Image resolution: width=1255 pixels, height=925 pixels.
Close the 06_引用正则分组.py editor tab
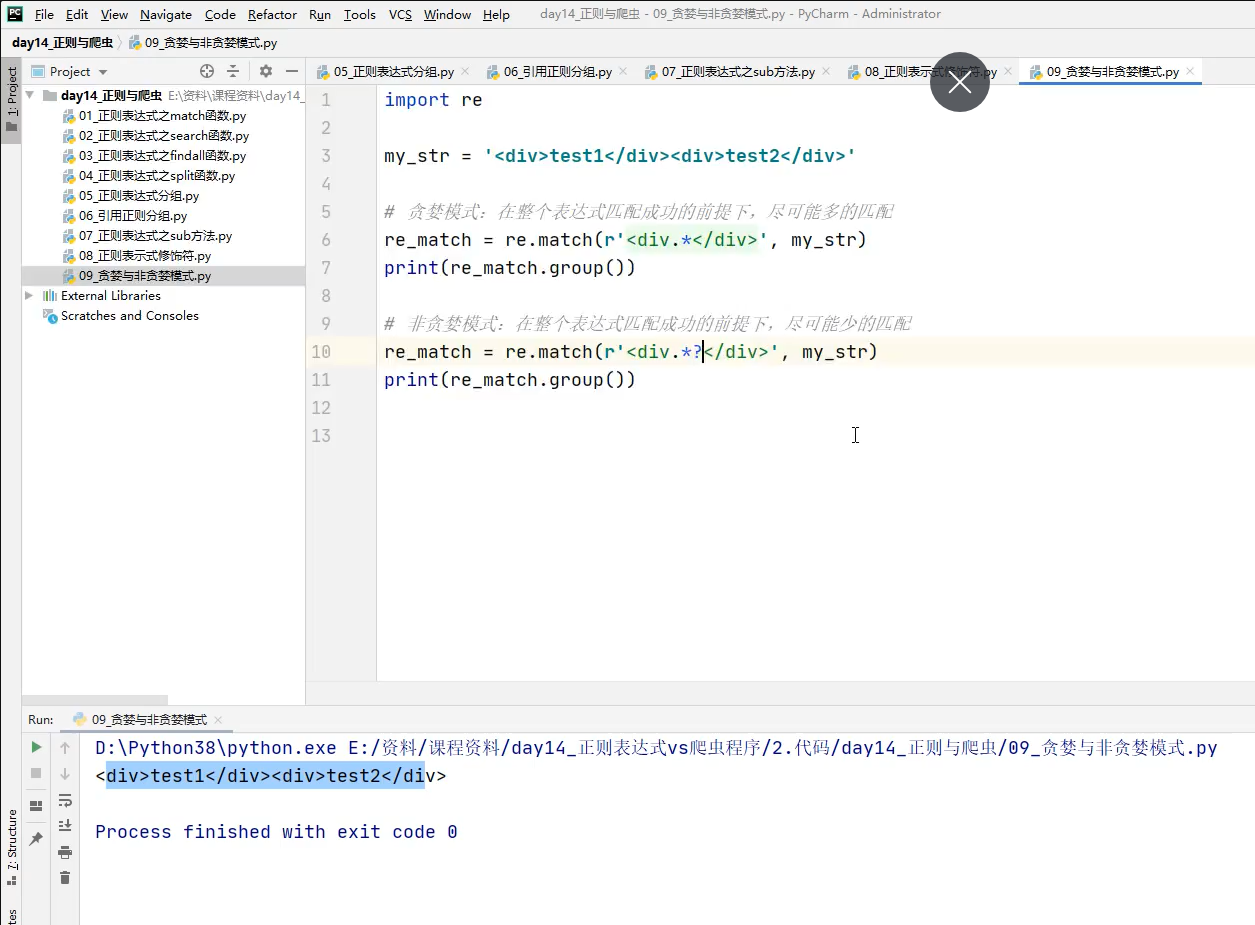click(623, 72)
